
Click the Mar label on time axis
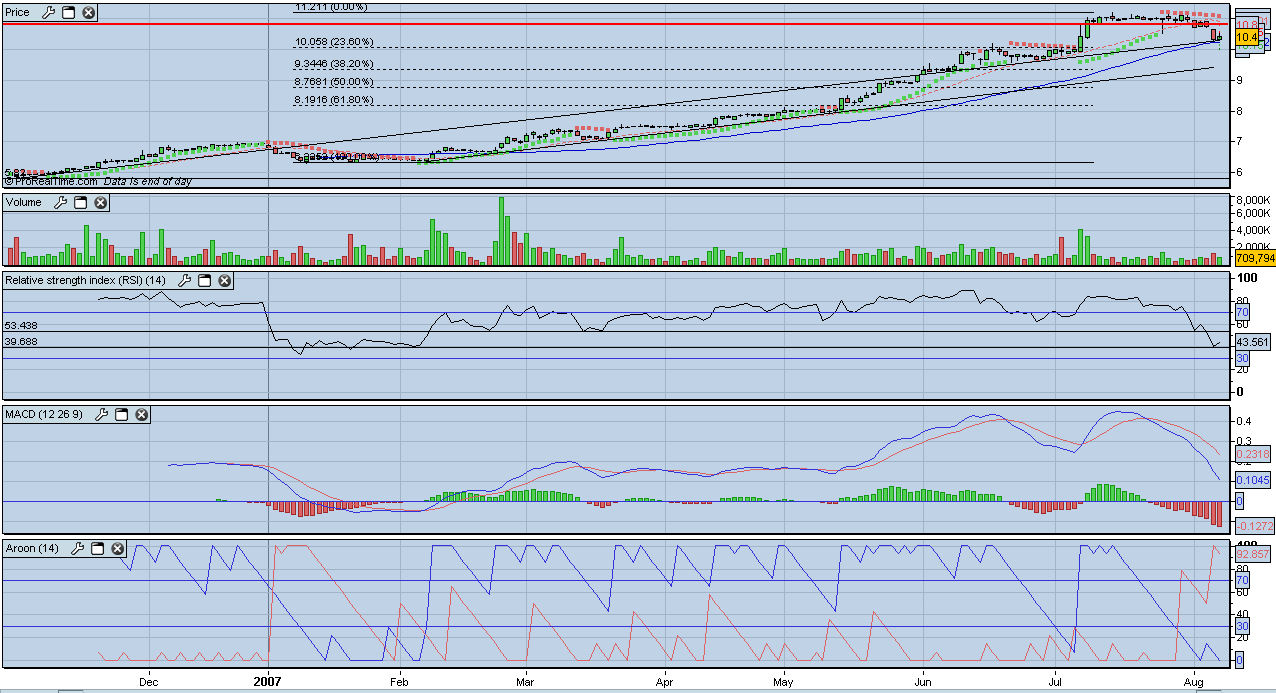click(527, 683)
